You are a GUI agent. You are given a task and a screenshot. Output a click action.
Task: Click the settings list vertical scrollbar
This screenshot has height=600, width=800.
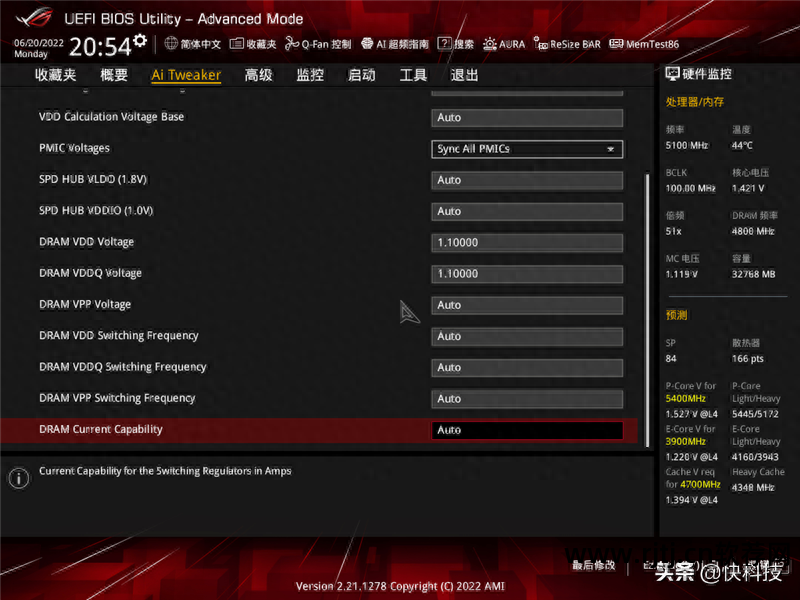[647, 310]
